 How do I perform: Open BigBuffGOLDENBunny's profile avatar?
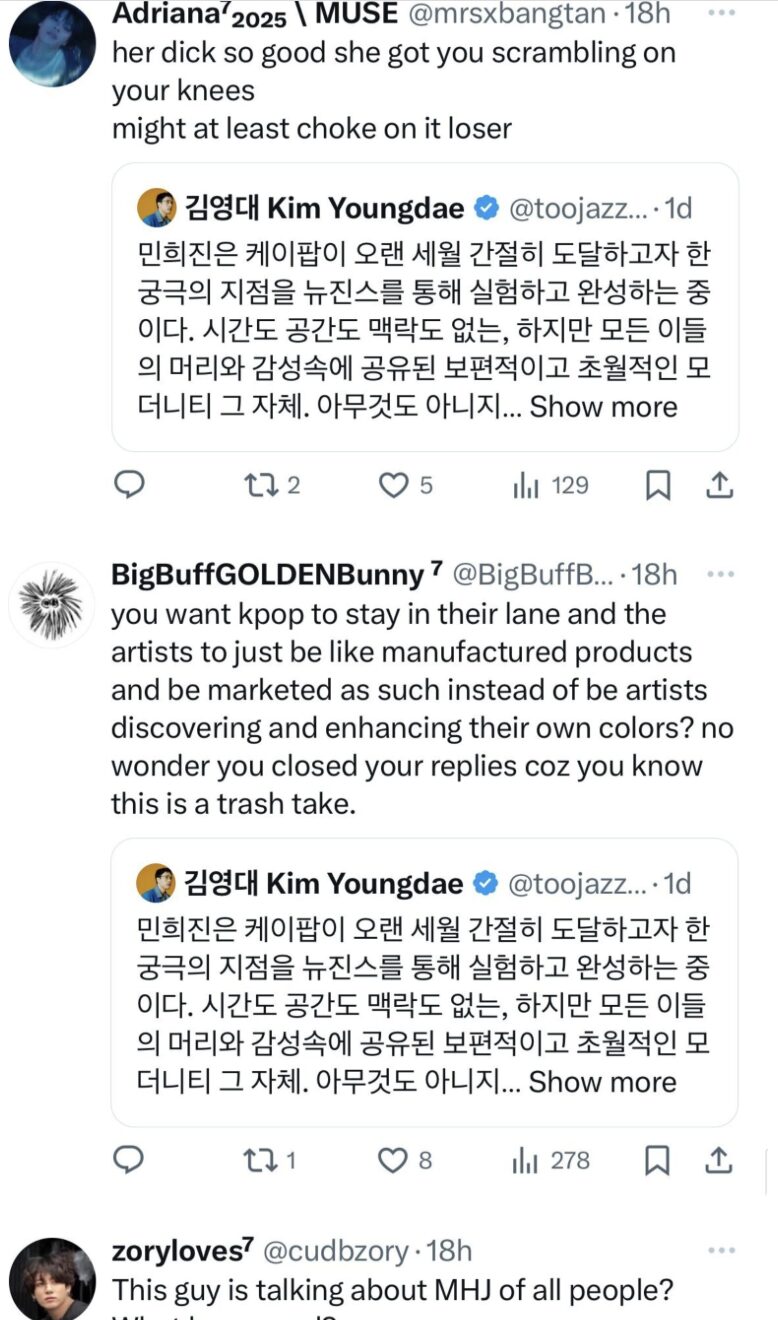point(52,605)
